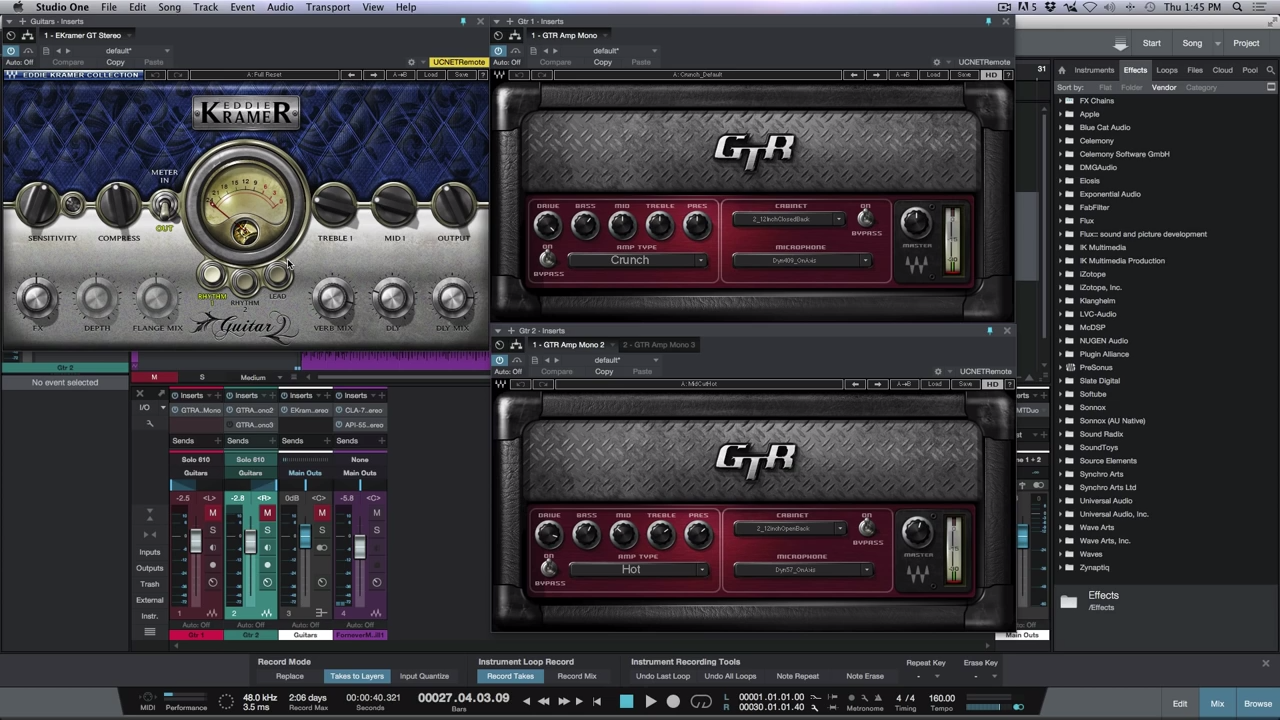
Task: Click the download arrow icon beside Start
Action: pos(1120,43)
